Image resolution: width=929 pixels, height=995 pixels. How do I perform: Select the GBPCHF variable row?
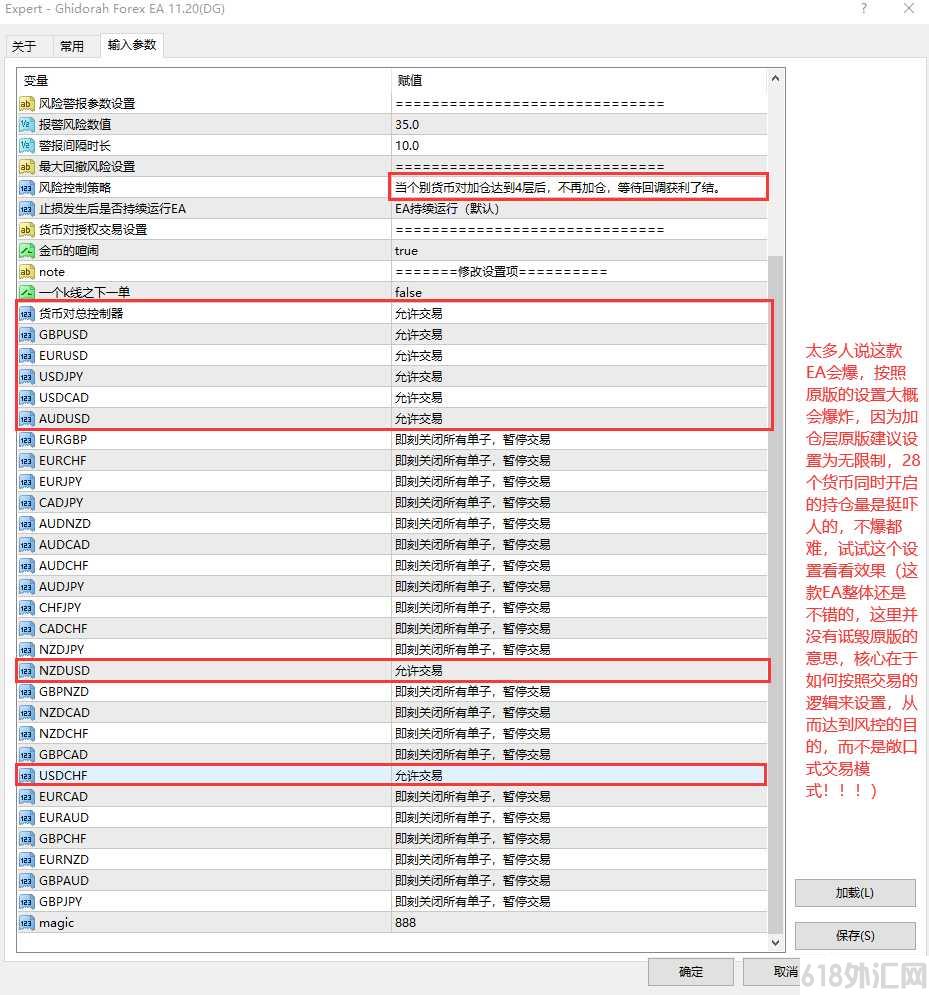click(x=392, y=838)
